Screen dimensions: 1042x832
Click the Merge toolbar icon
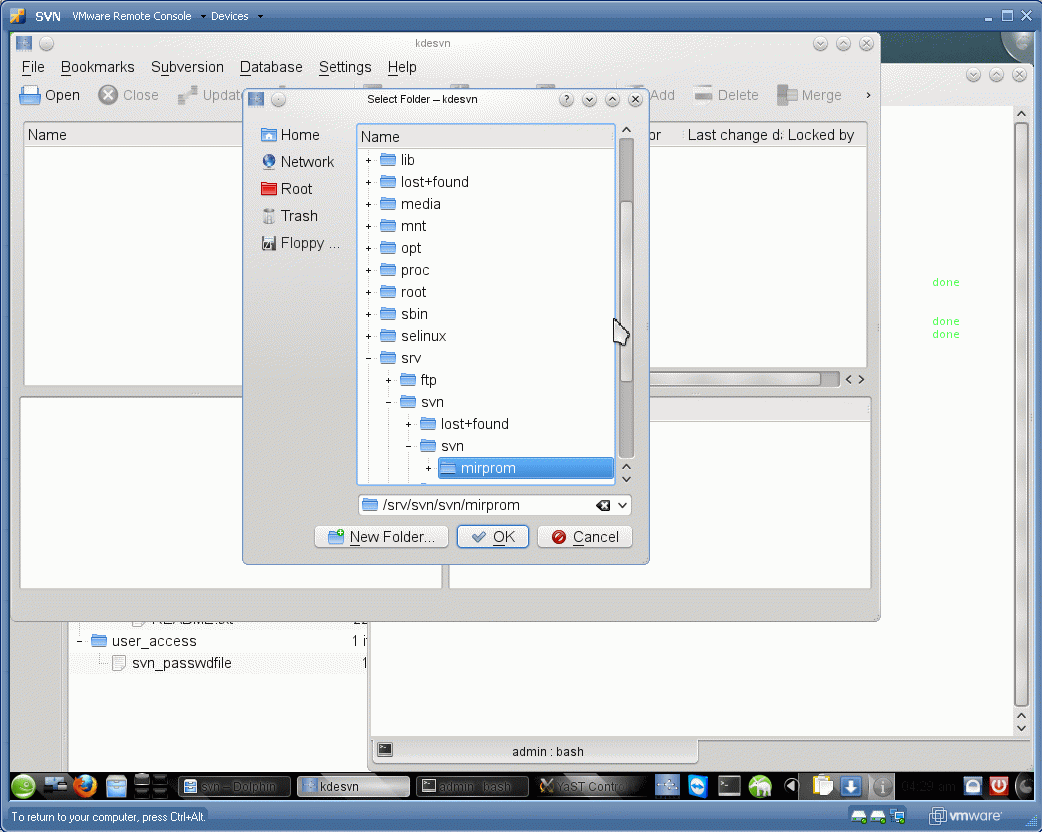coord(787,95)
